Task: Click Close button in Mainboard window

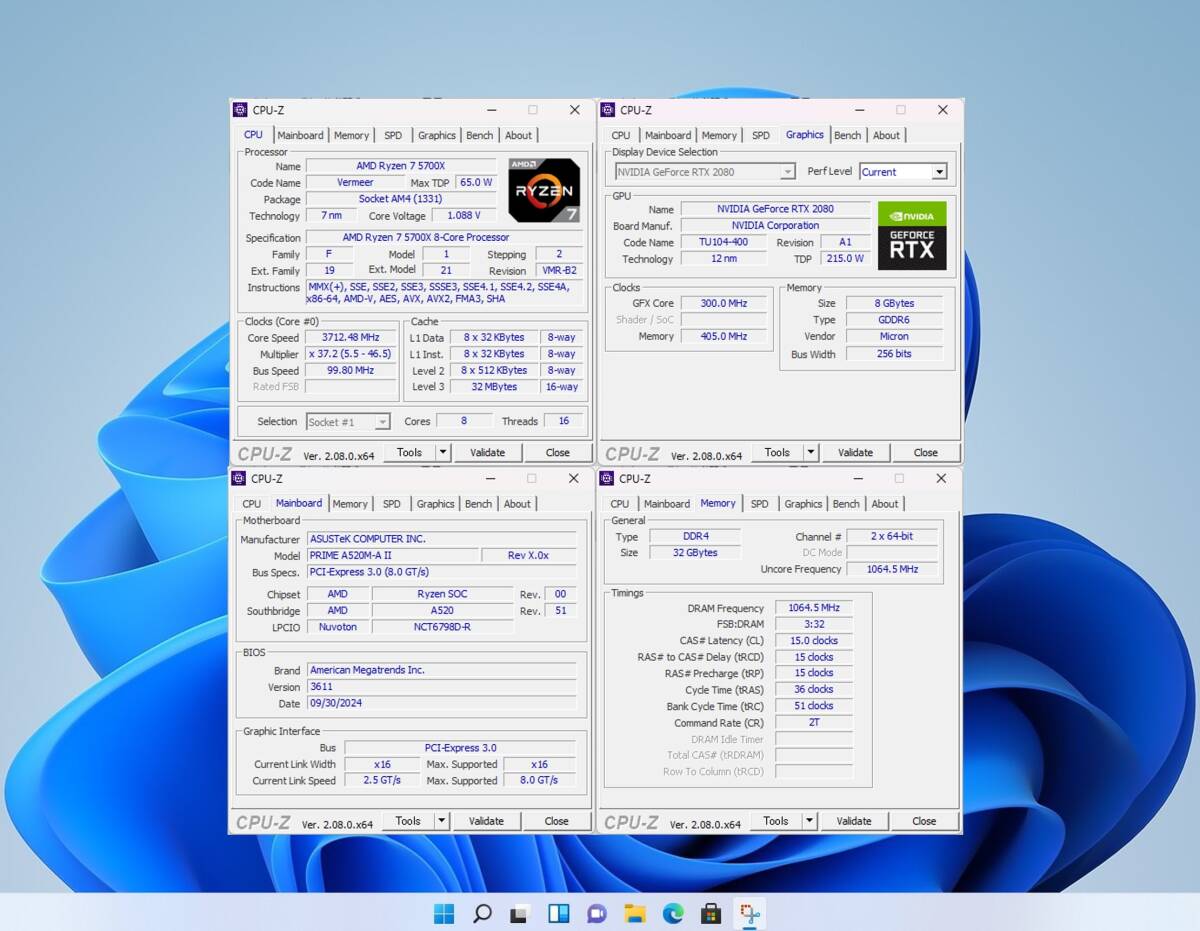Action: click(557, 821)
